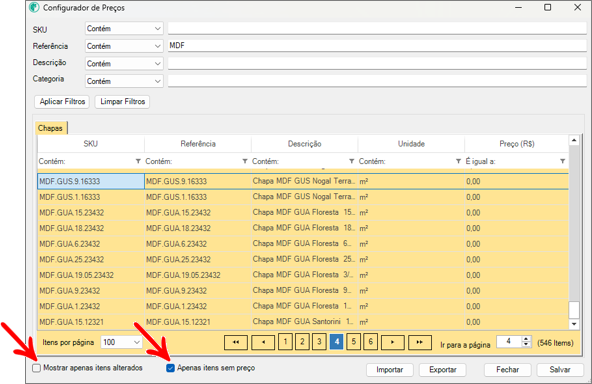
Task: Select the SKU cell MDF.GUA.18.23432
Action: point(91,228)
